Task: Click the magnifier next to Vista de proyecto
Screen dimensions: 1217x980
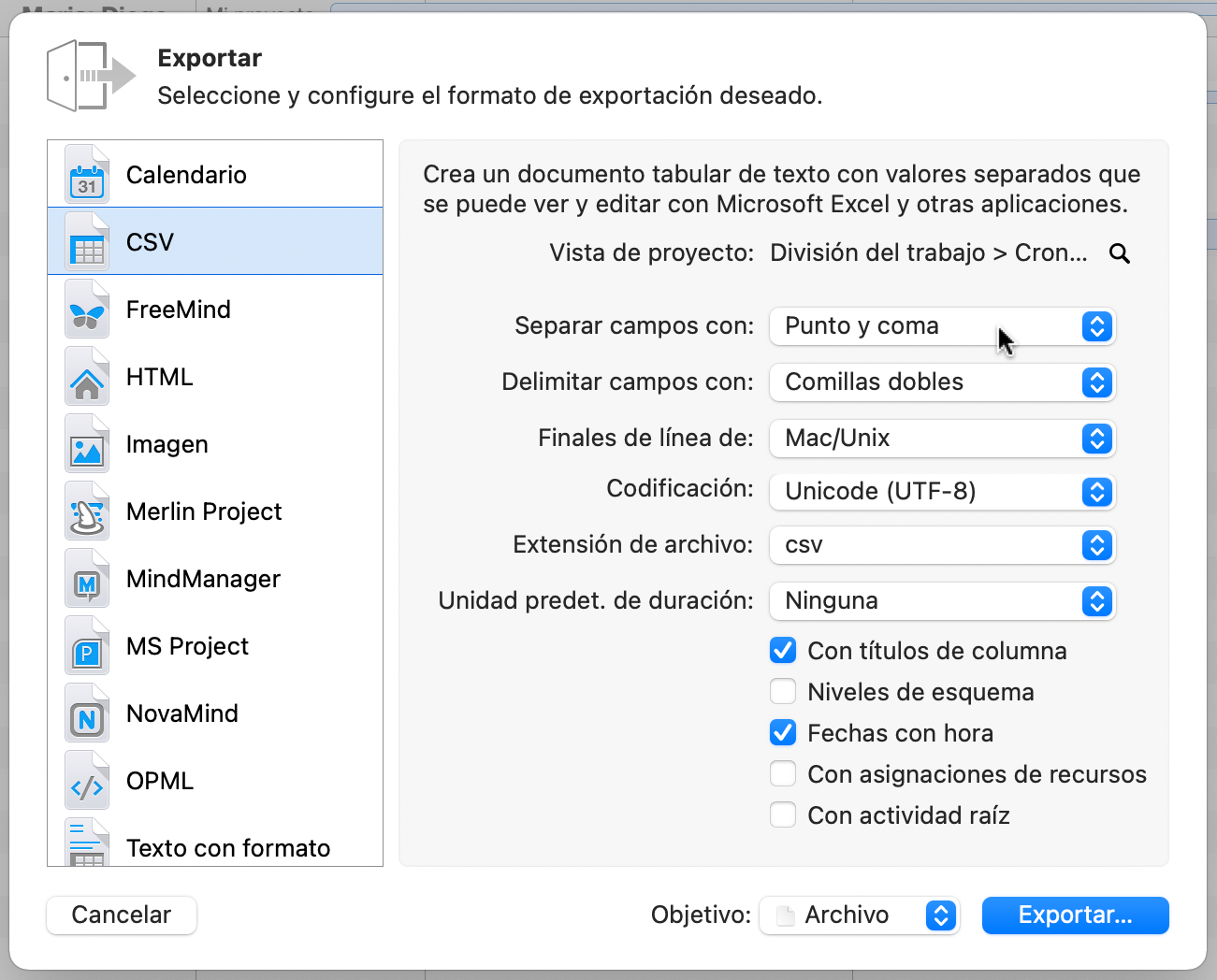Action: 1119,252
